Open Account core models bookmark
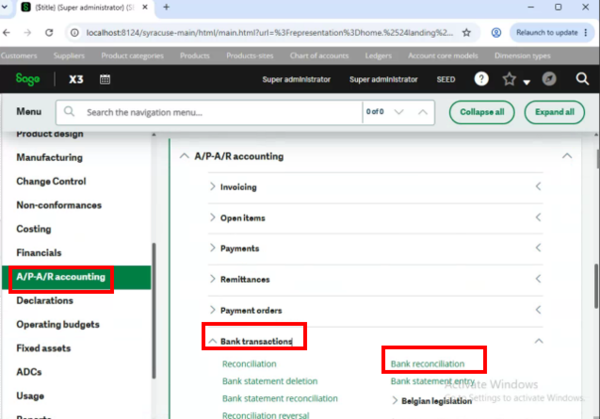Image resolution: width=600 pixels, height=419 pixels. 443,56
